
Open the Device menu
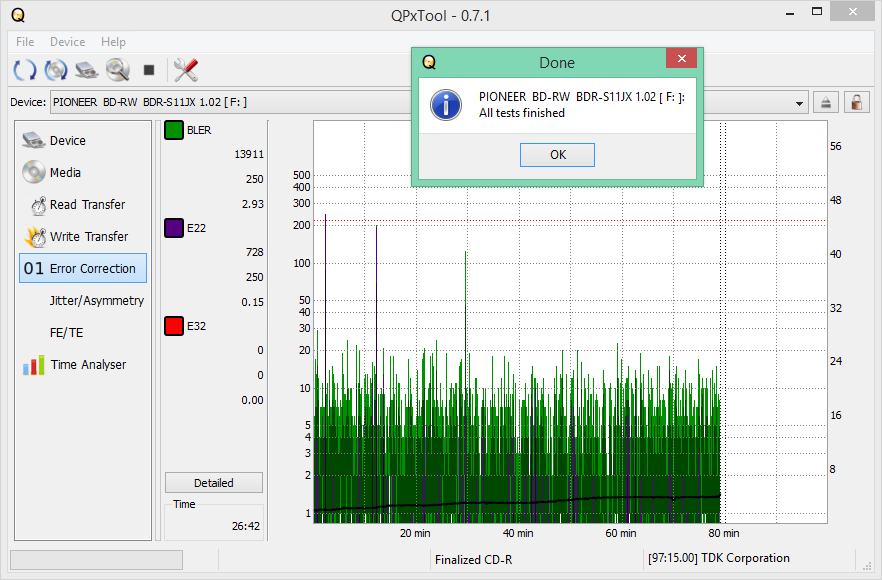(68, 42)
